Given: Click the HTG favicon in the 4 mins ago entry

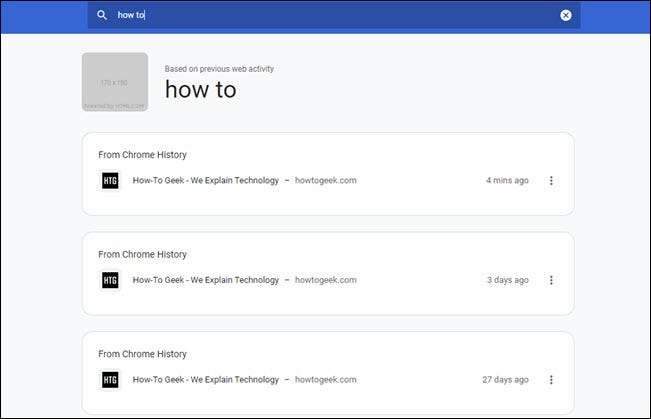Looking at the screenshot, I should click(110, 181).
